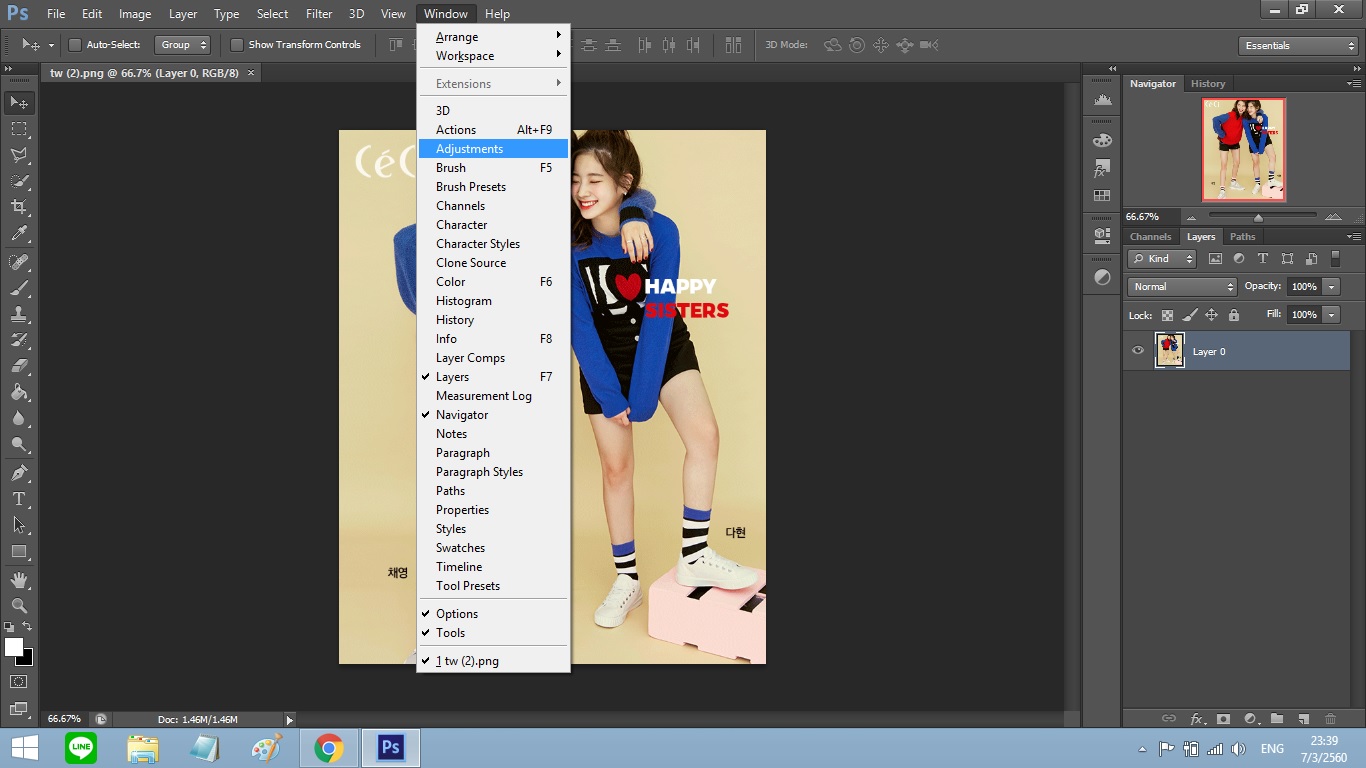The image size is (1366, 768).
Task: Open the History panel tab
Action: 1207,84
